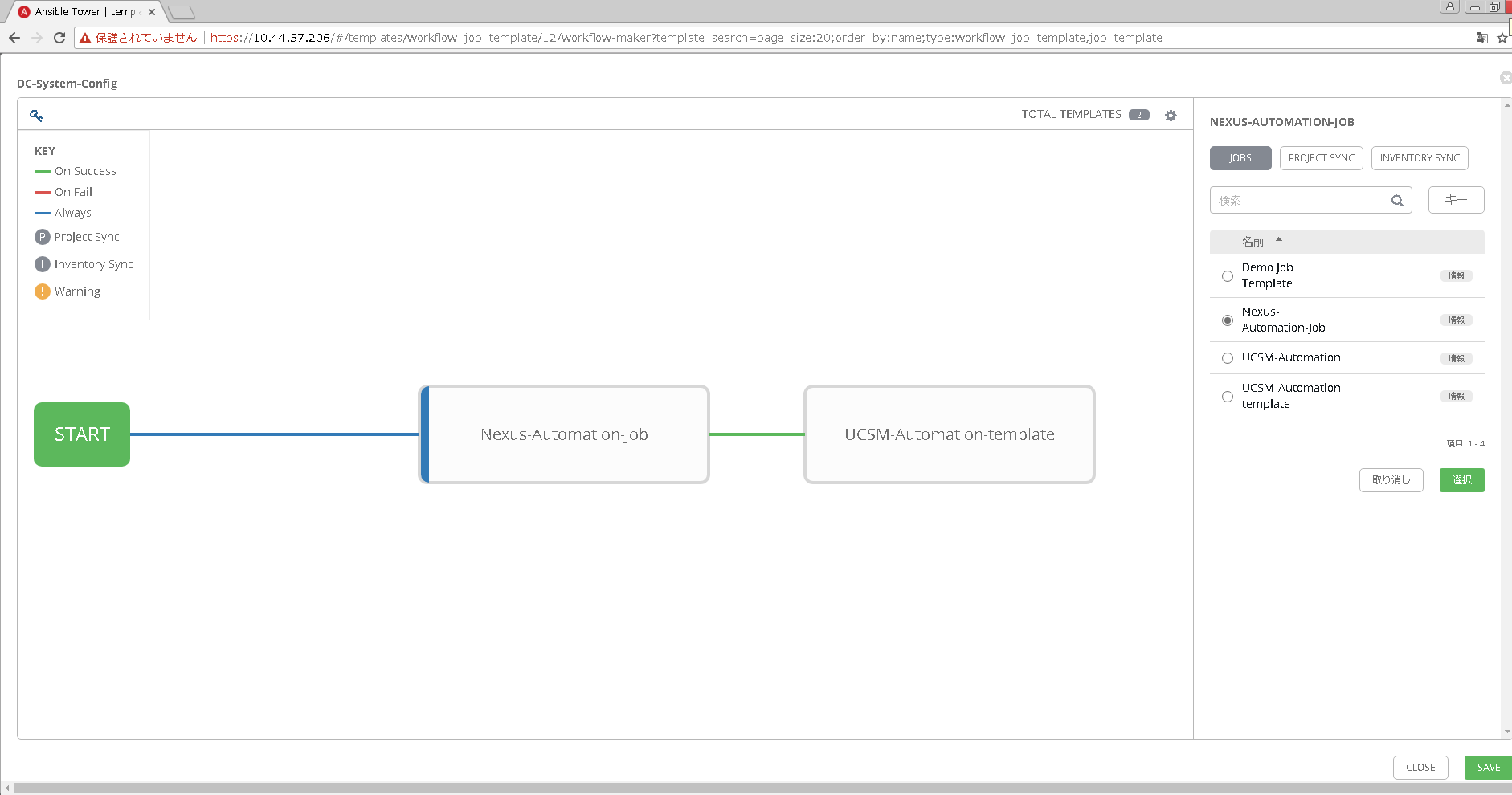Screen dimensions: 1512x795
Task: Sort the list by the 名前 column arrow
Action: (x=1279, y=240)
